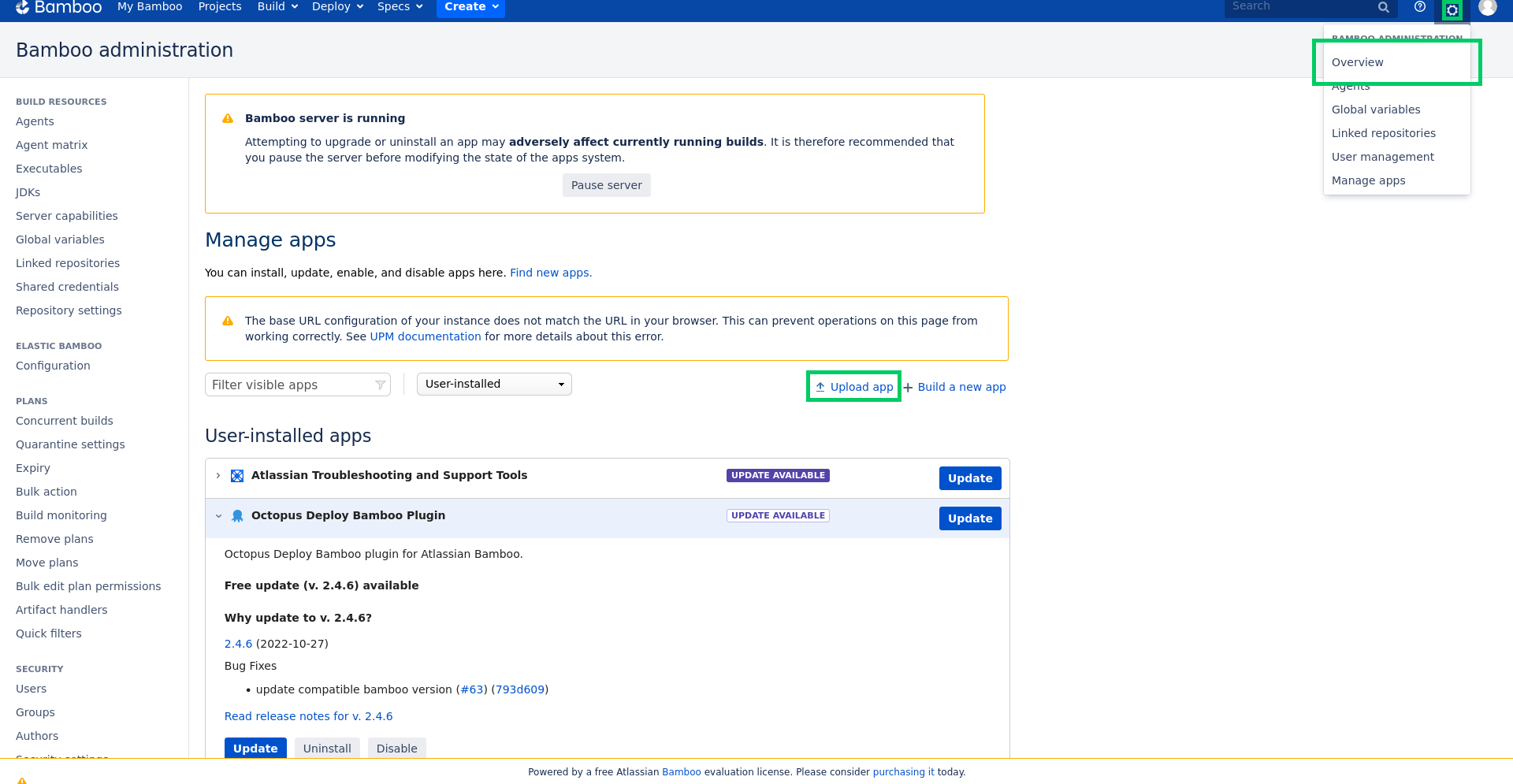1513x784 pixels.
Task: Open Move plans in the sidebar
Action: pos(47,563)
